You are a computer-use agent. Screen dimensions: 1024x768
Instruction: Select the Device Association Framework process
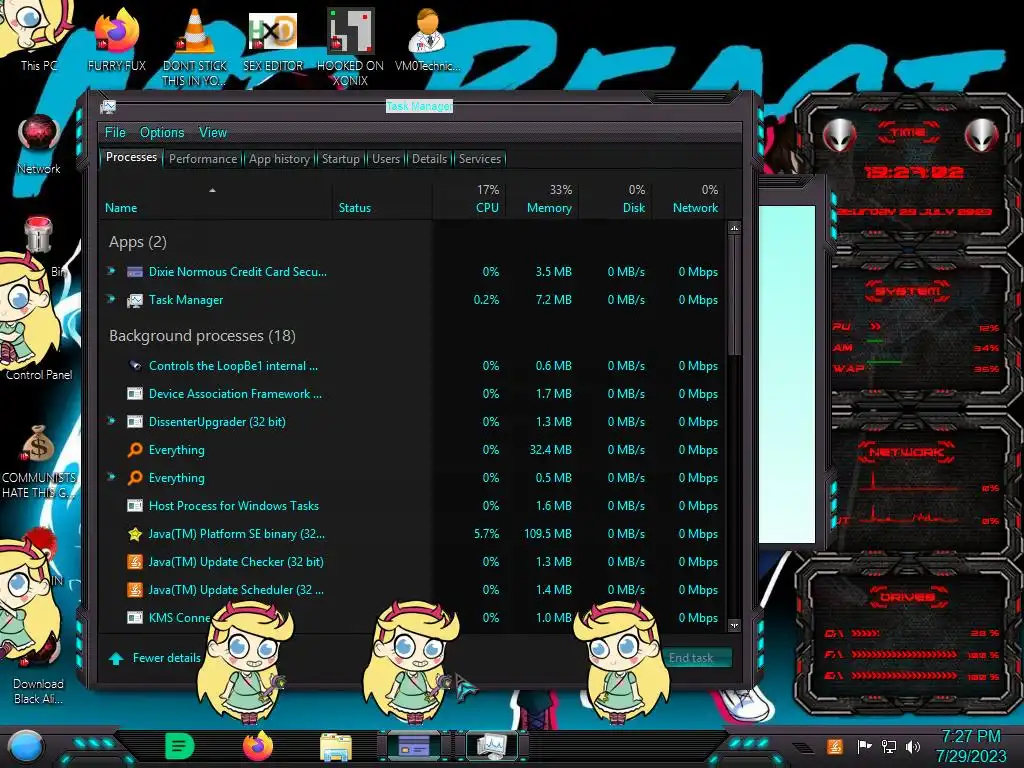(413, 394)
